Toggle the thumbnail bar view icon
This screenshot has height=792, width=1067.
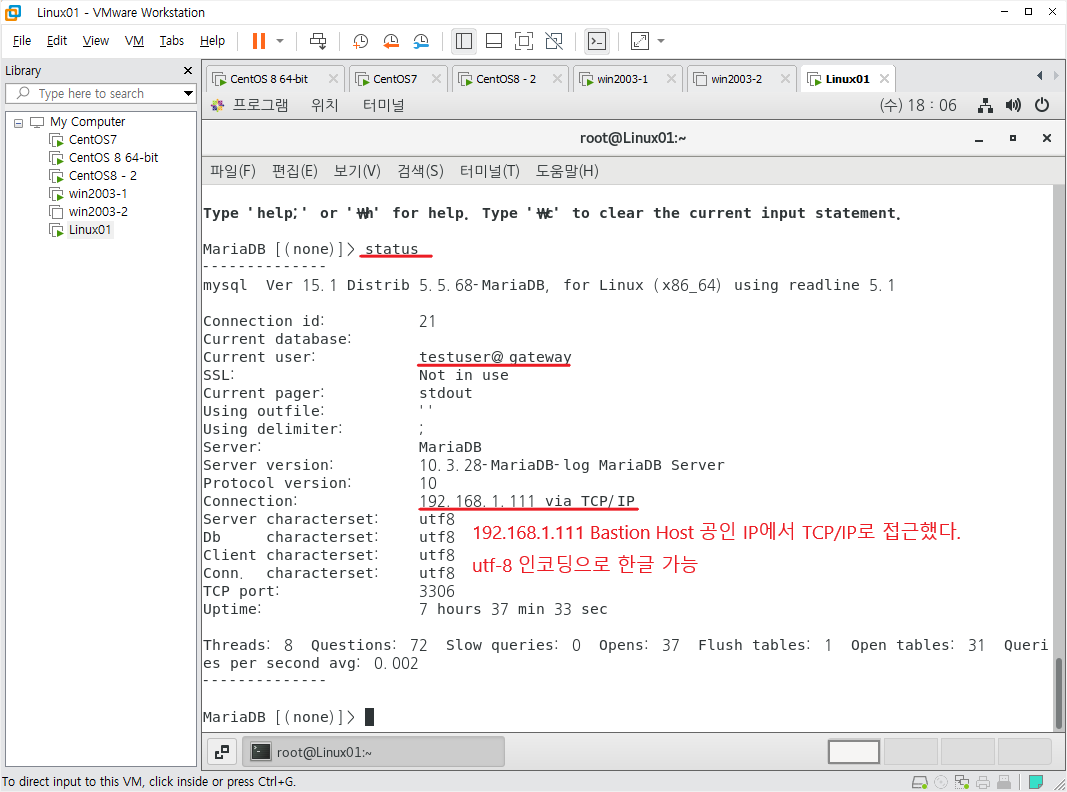(494, 41)
